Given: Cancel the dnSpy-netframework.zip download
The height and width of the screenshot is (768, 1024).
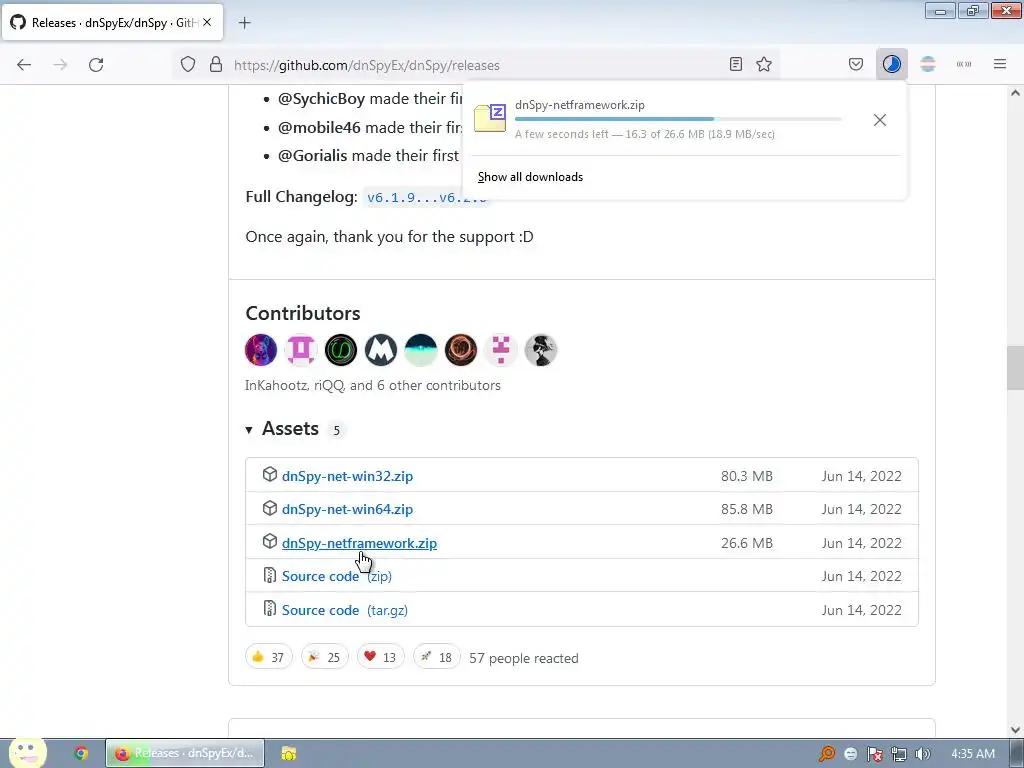Looking at the screenshot, I should 880,120.
